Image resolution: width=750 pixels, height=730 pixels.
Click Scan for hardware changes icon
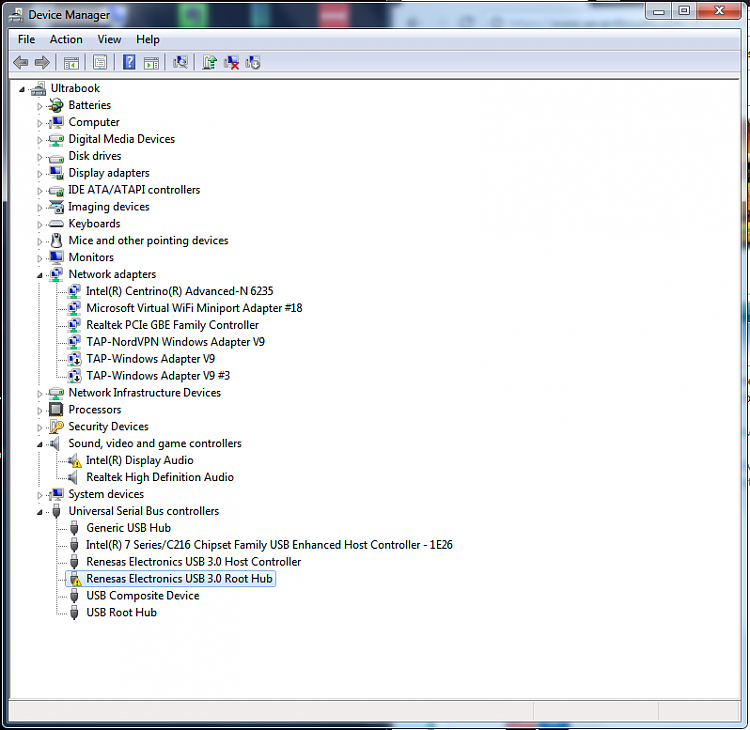pos(180,62)
